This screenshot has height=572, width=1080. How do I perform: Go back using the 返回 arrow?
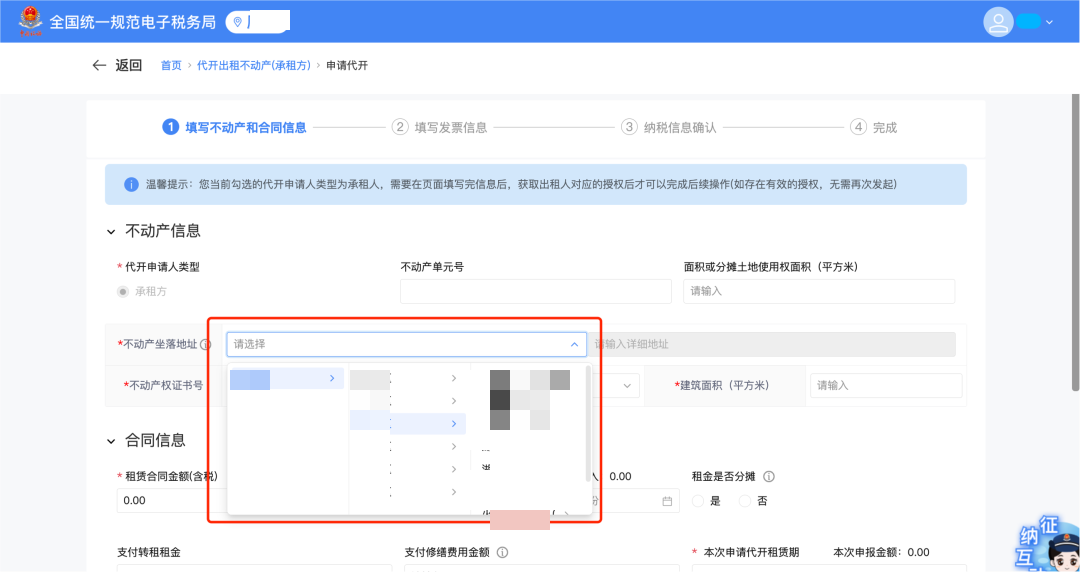coord(99,65)
